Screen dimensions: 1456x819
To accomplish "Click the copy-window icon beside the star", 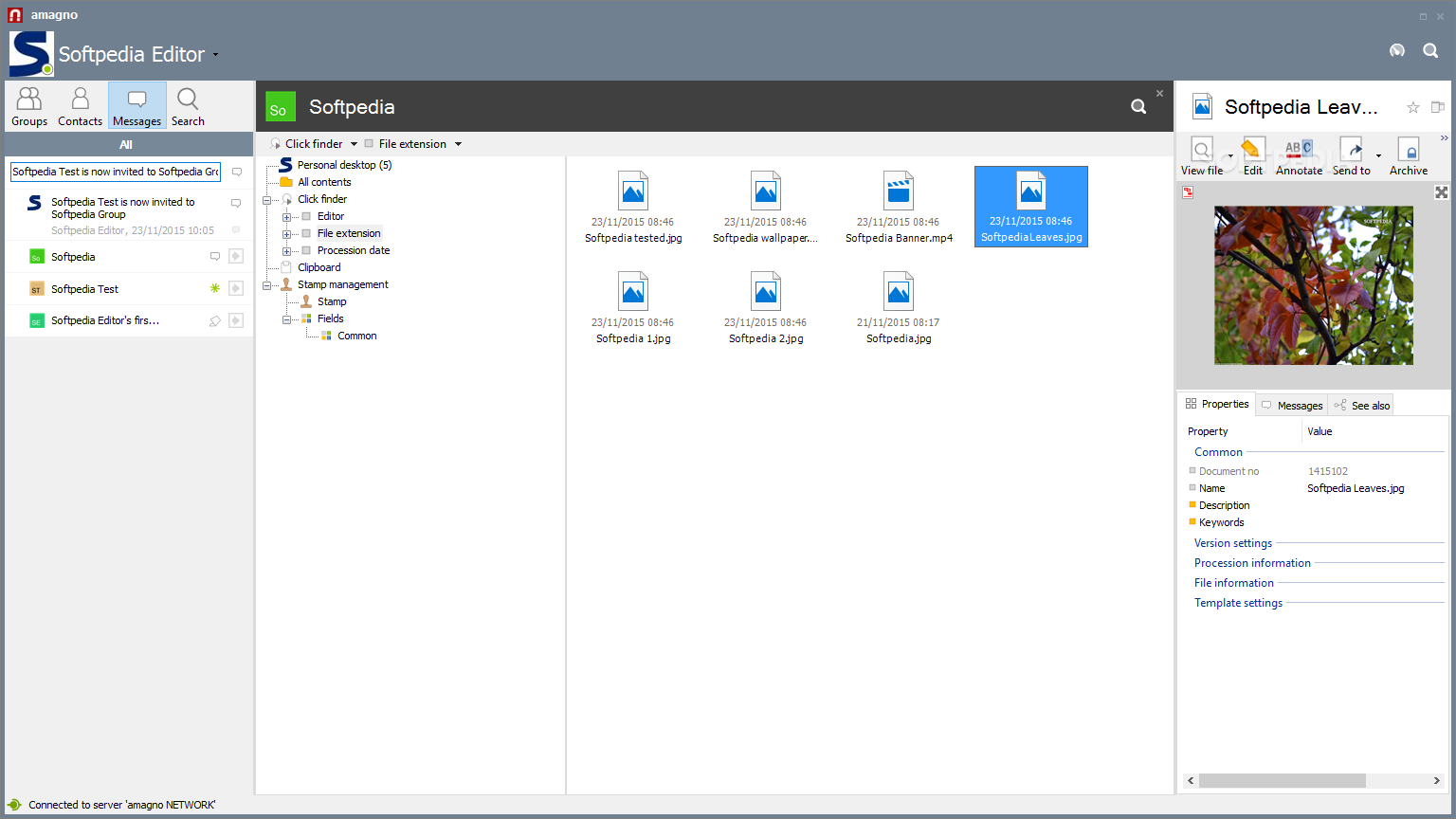I will (x=1438, y=107).
